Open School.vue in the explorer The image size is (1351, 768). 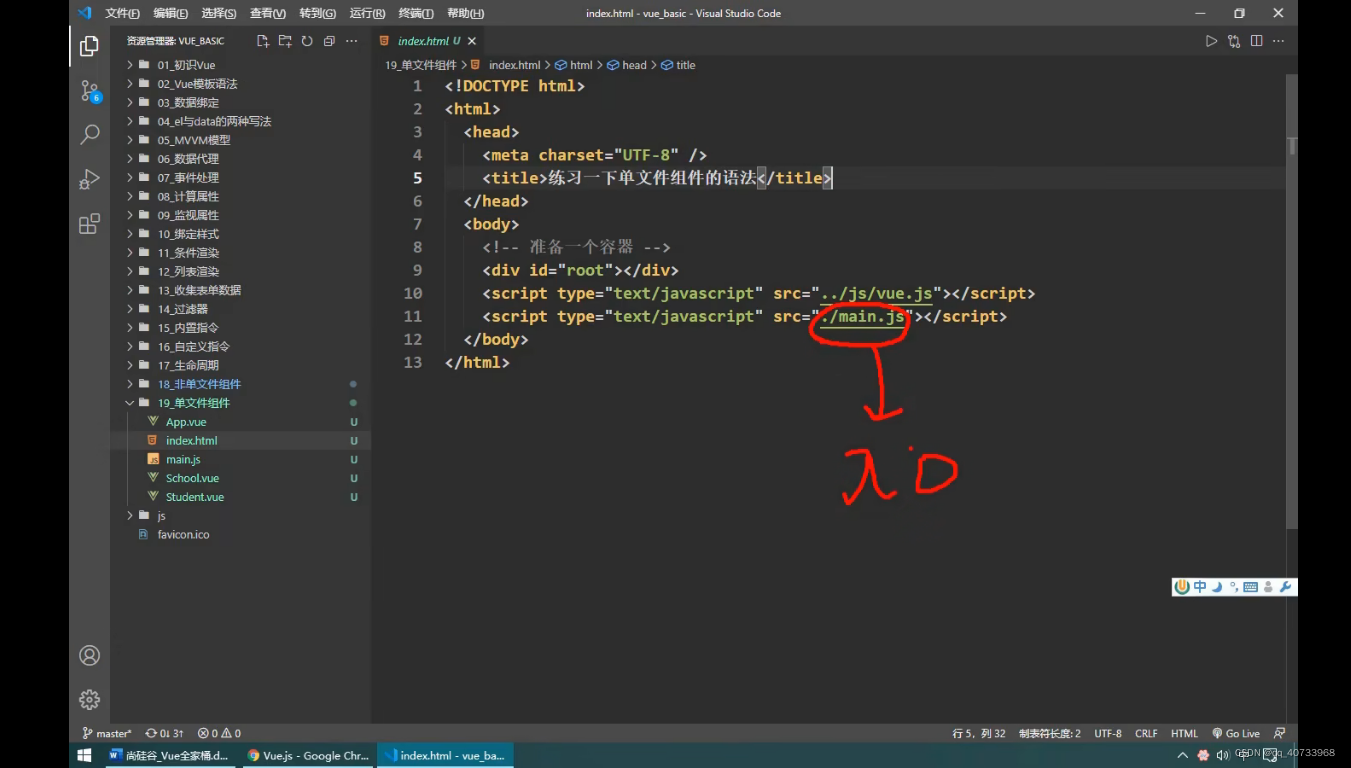(x=240, y=478)
